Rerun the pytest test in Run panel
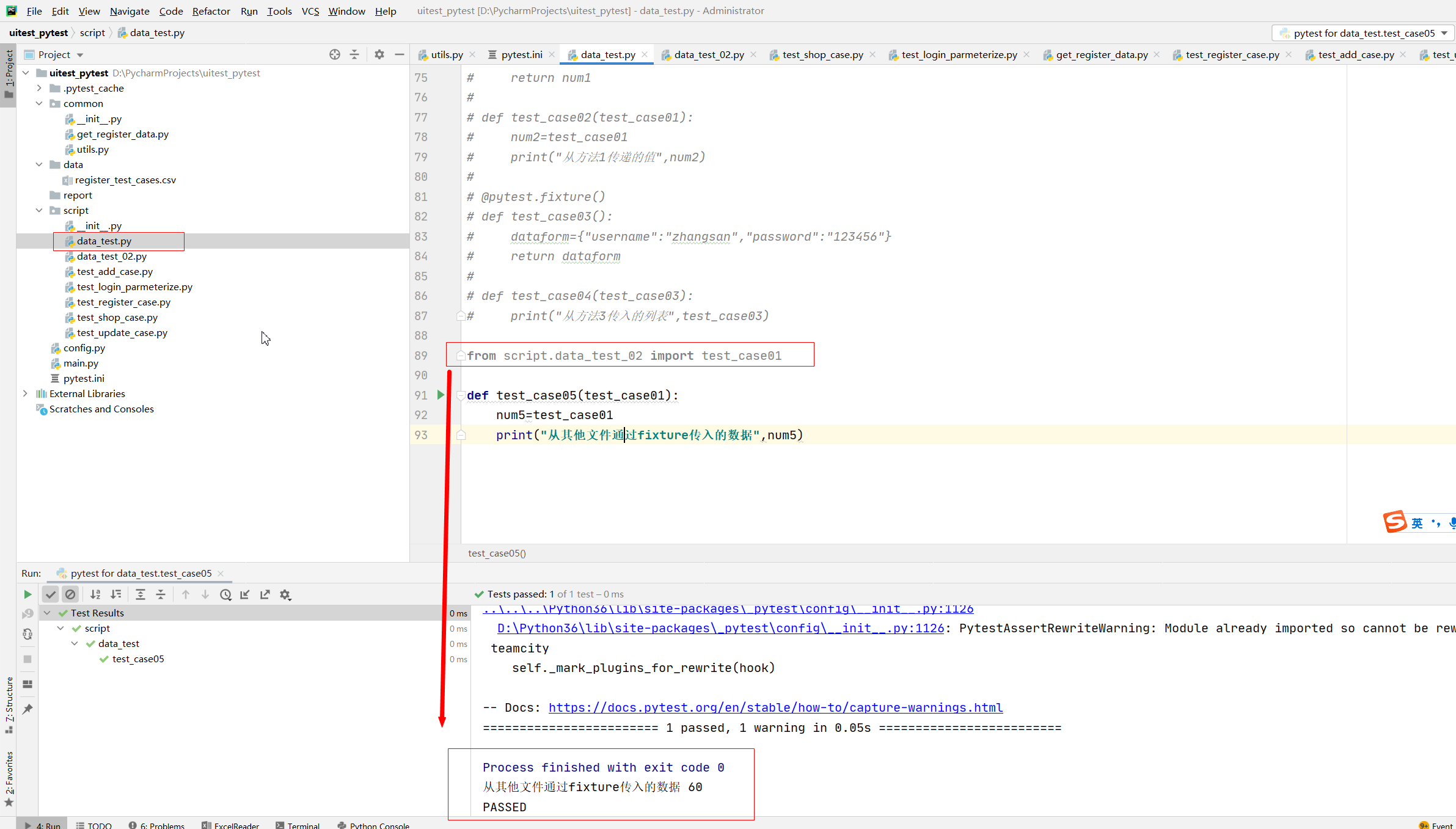Viewport: 1456px width, 829px height. click(27, 594)
